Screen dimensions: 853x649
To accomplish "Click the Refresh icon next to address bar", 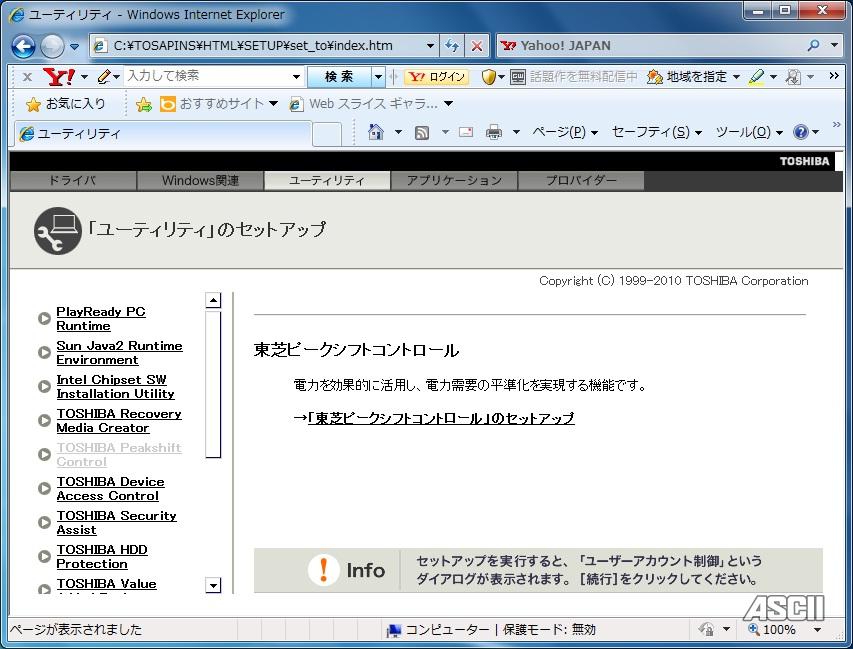I will (x=452, y=46).
